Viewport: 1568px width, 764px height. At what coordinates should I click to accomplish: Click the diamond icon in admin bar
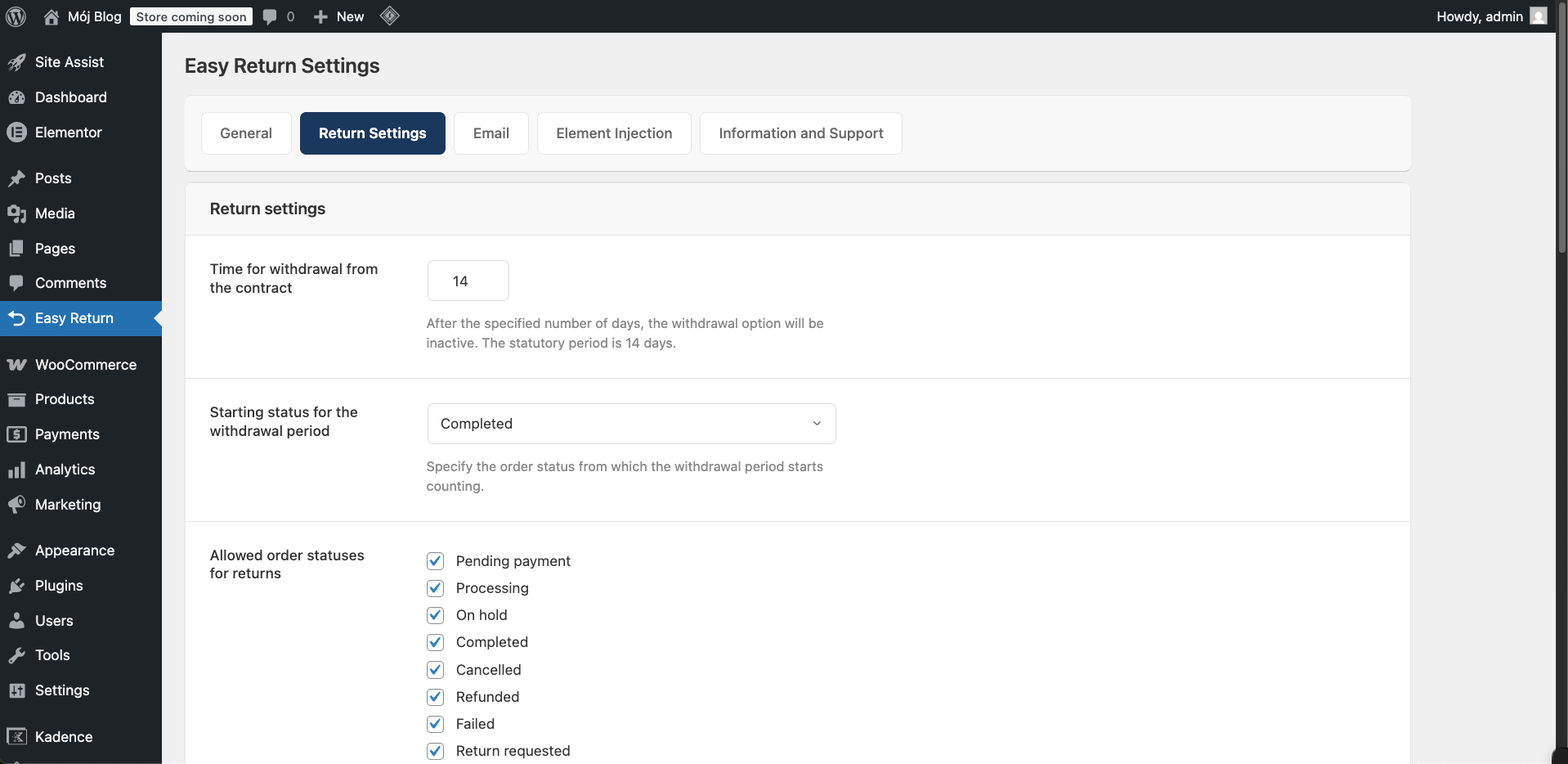coord(390,16)
